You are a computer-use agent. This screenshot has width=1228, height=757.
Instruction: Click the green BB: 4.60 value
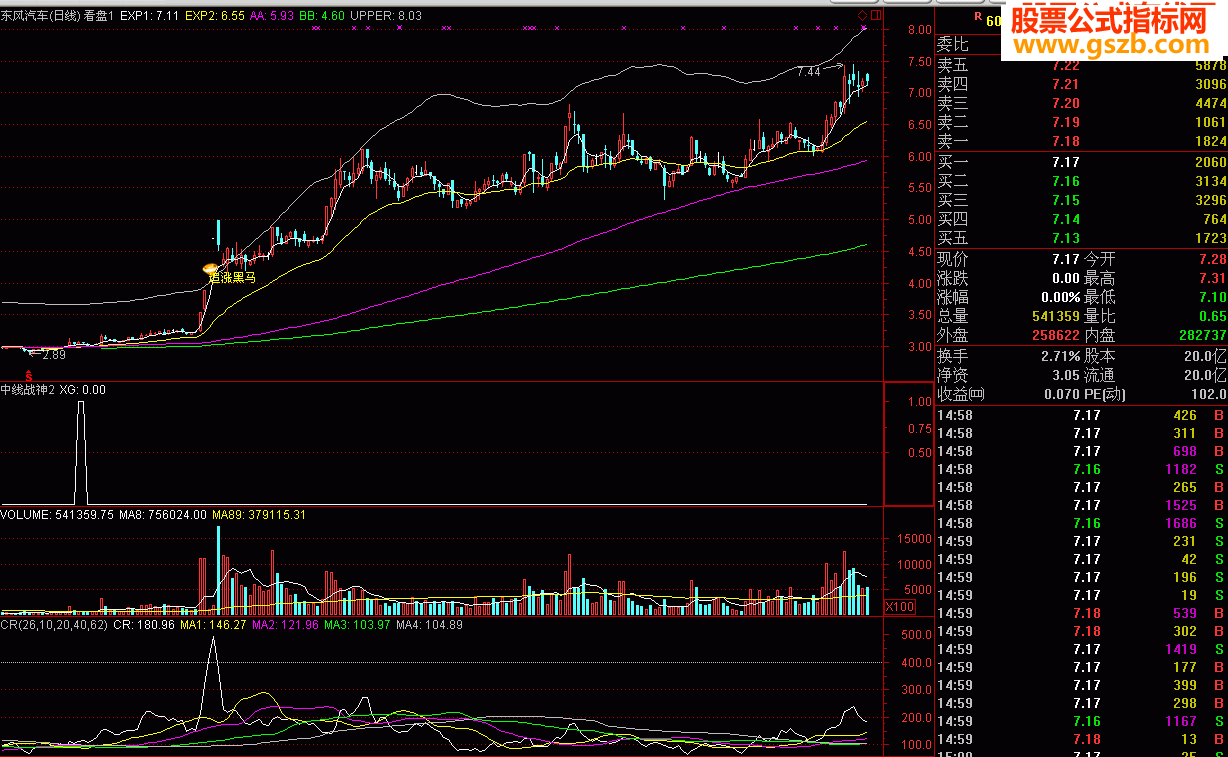point(320,16)
